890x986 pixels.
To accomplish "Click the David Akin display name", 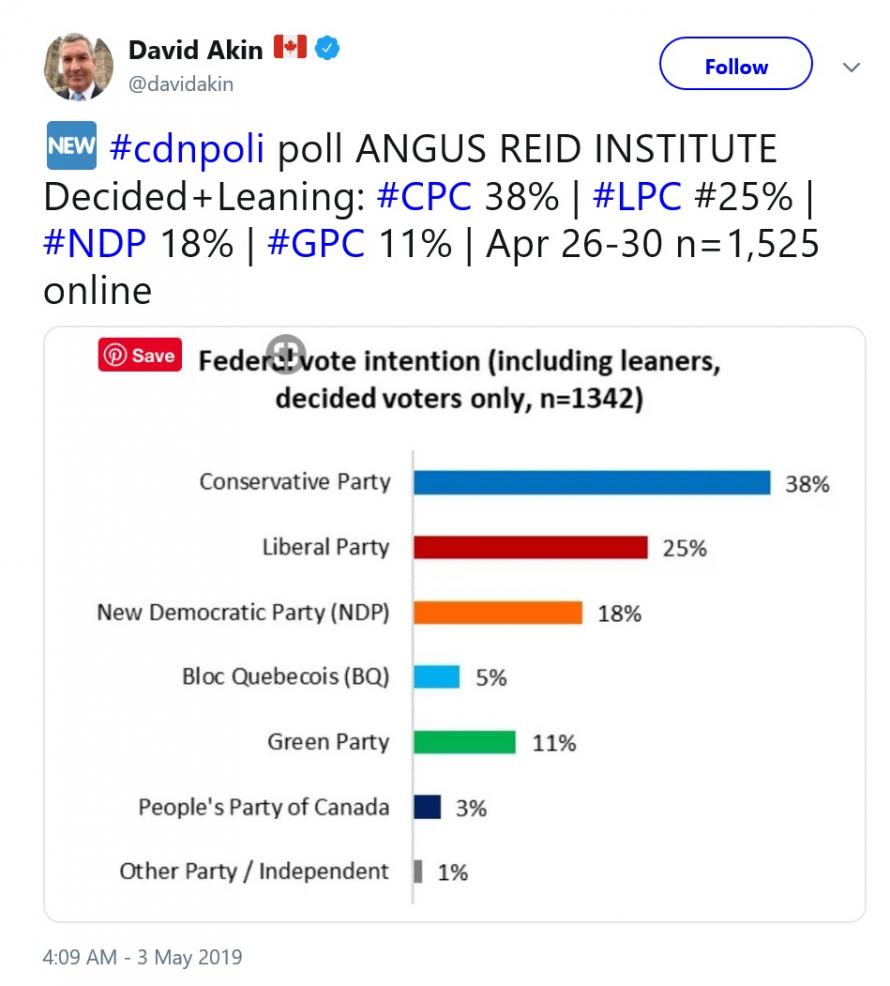I will tap(195, 48).
